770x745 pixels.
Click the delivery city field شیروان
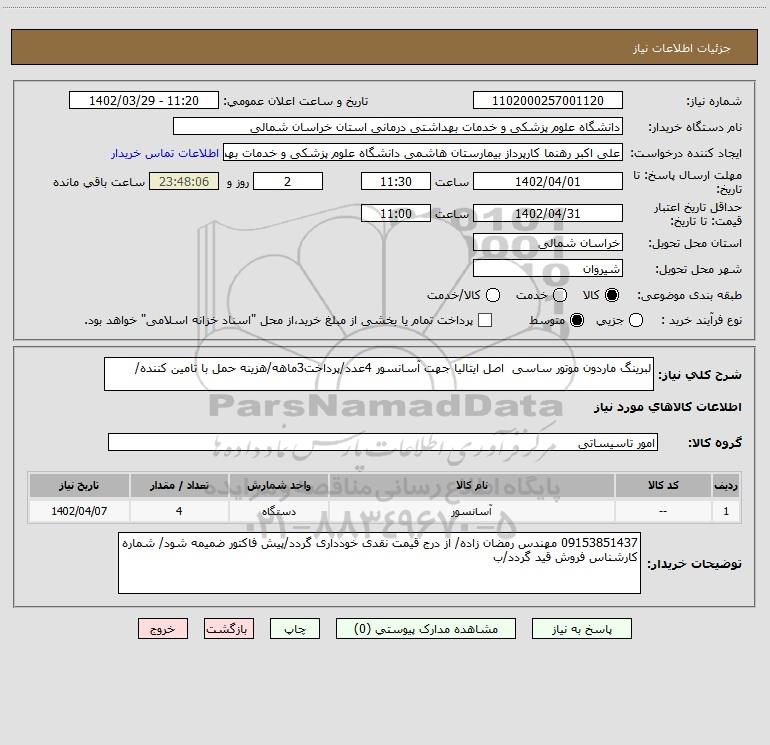coord(548,268)
